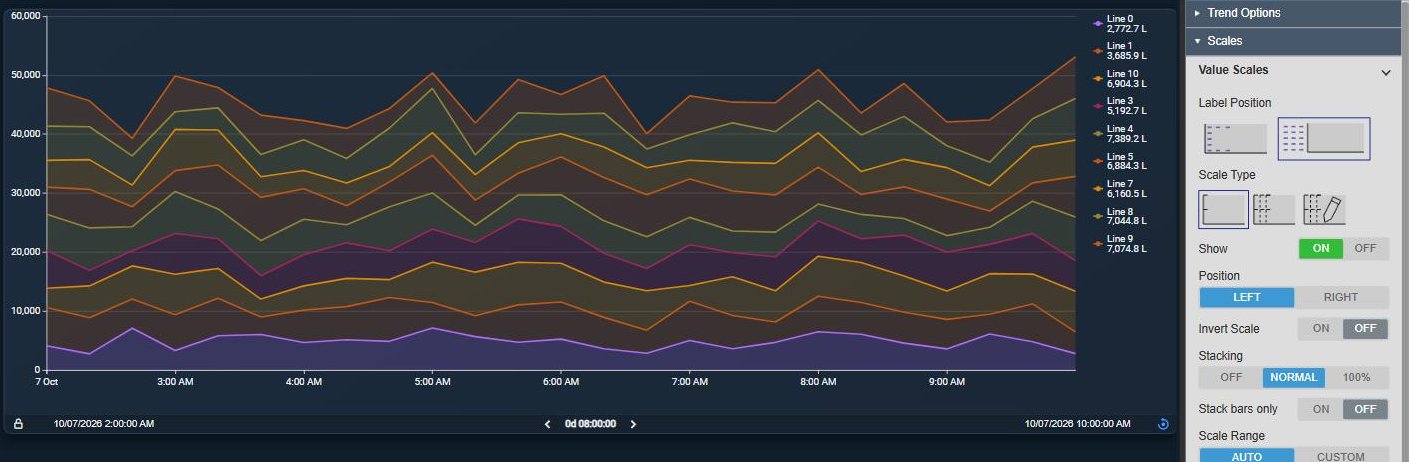The width and height of the screenshot is (1409, 462).
Task: Click the 5:00 AM time axis label
Action: [432, 382]
